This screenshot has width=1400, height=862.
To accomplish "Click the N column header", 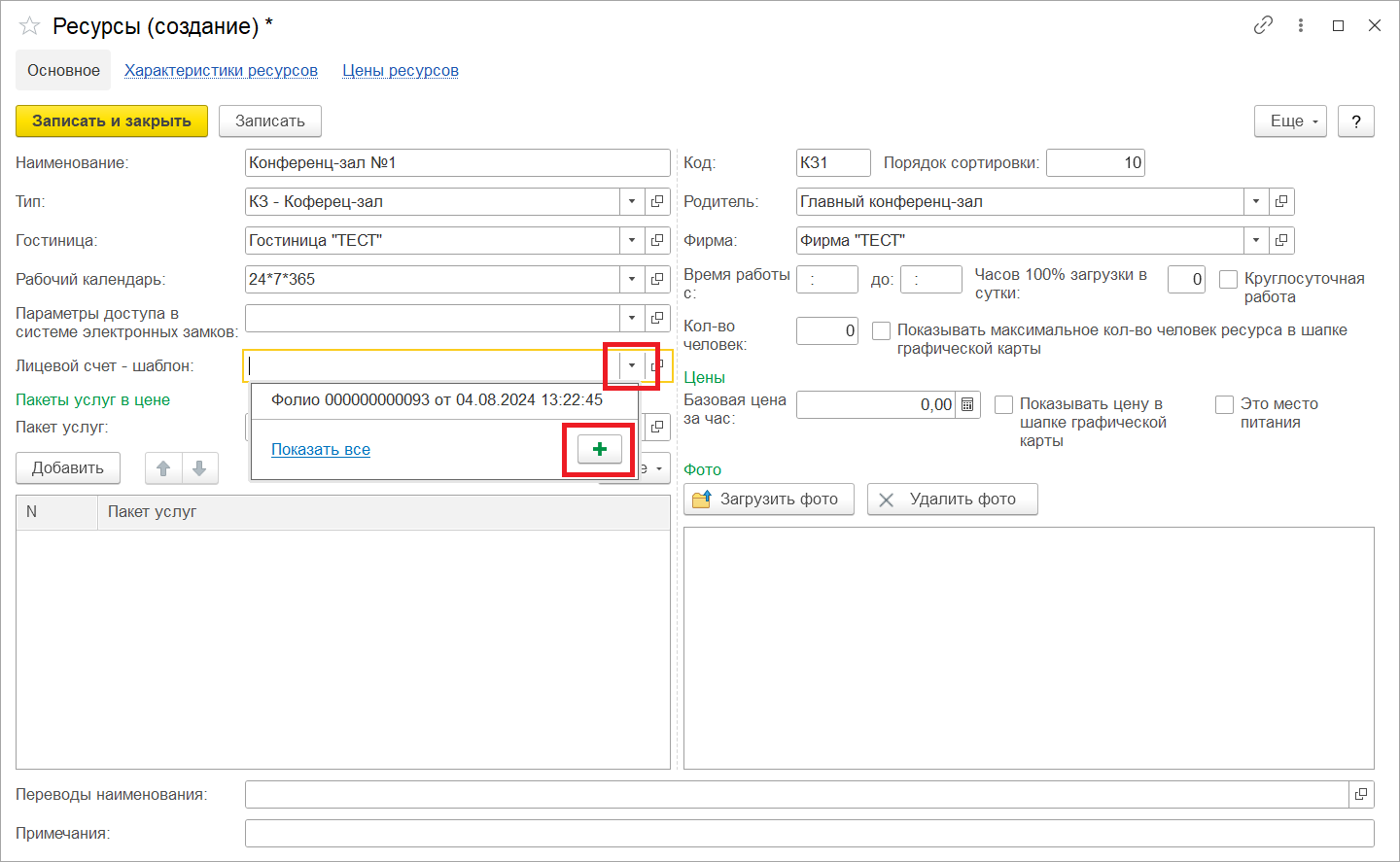I will pyautogui.click(x=57, y=512).
